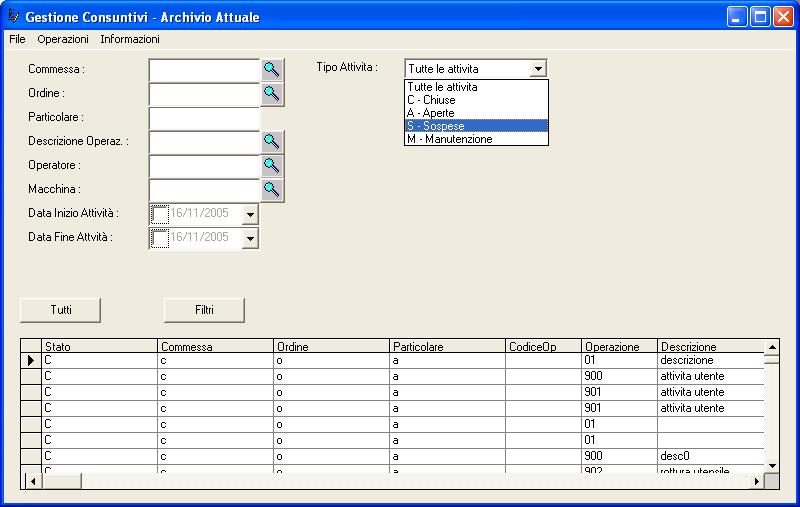Screen dimensions: 800x507
Task: Click the Filtri button
Action: (204, 310)
